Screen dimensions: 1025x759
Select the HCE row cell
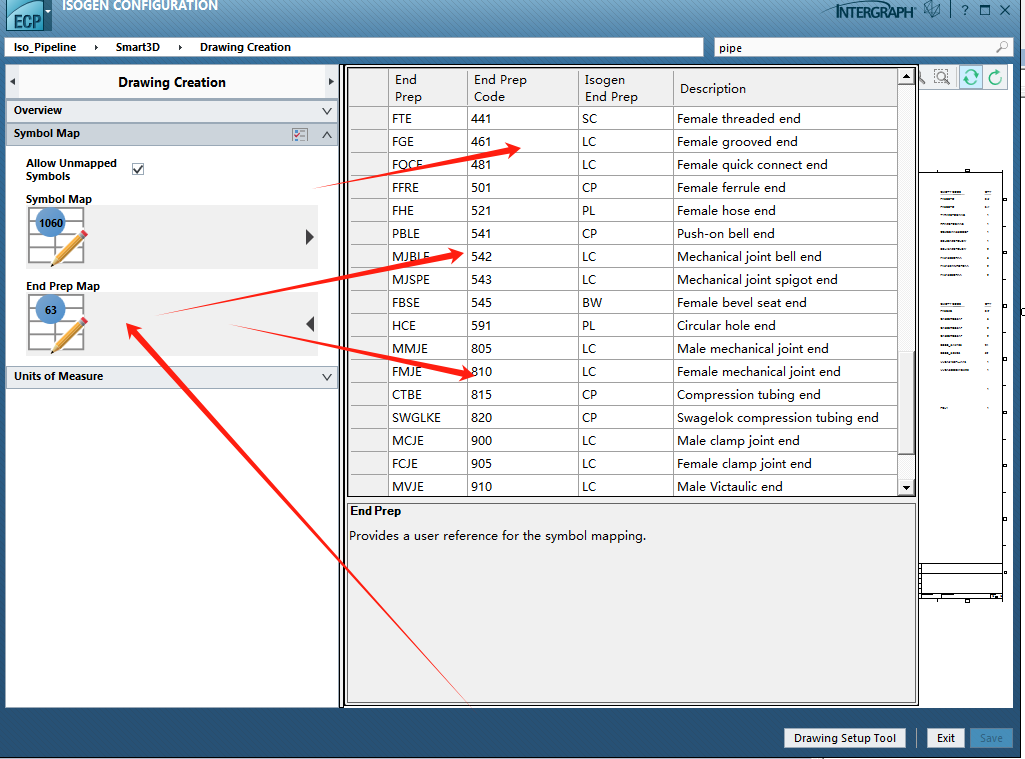428,326
